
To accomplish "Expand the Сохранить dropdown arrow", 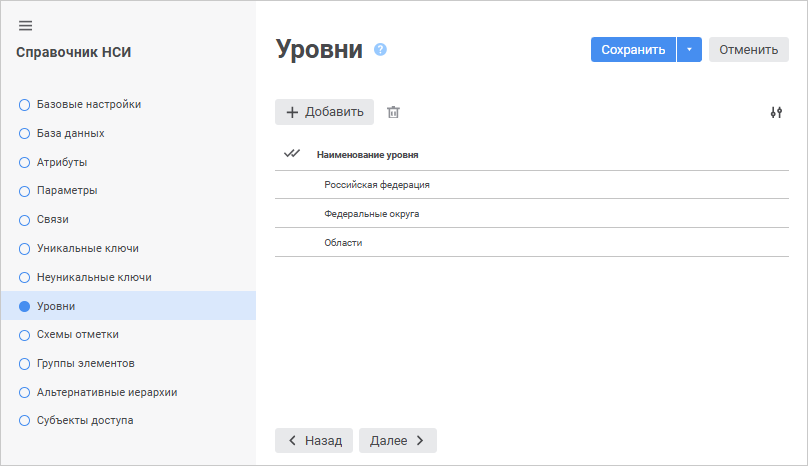I will [x=689, y=50].
